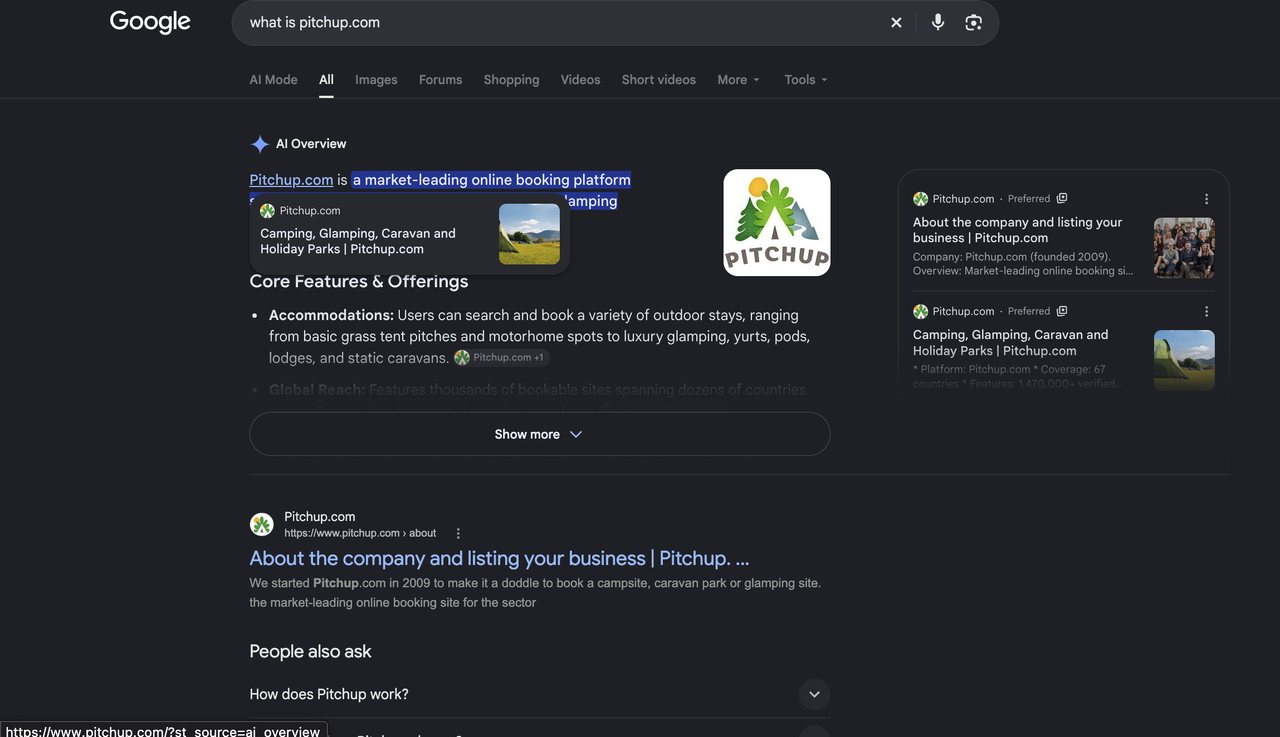The width and height of the screenshot is (1280, 737).
Task: Select the All results tab
Action: [x=327, y=80]
